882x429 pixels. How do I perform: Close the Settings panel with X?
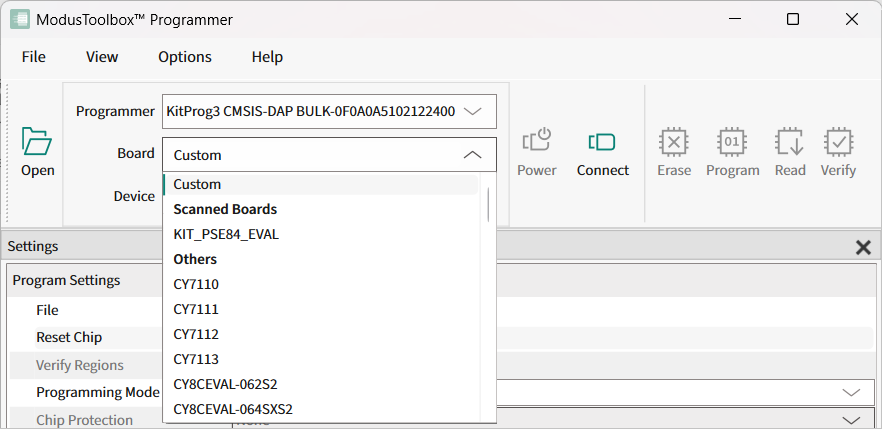point(863,247)
